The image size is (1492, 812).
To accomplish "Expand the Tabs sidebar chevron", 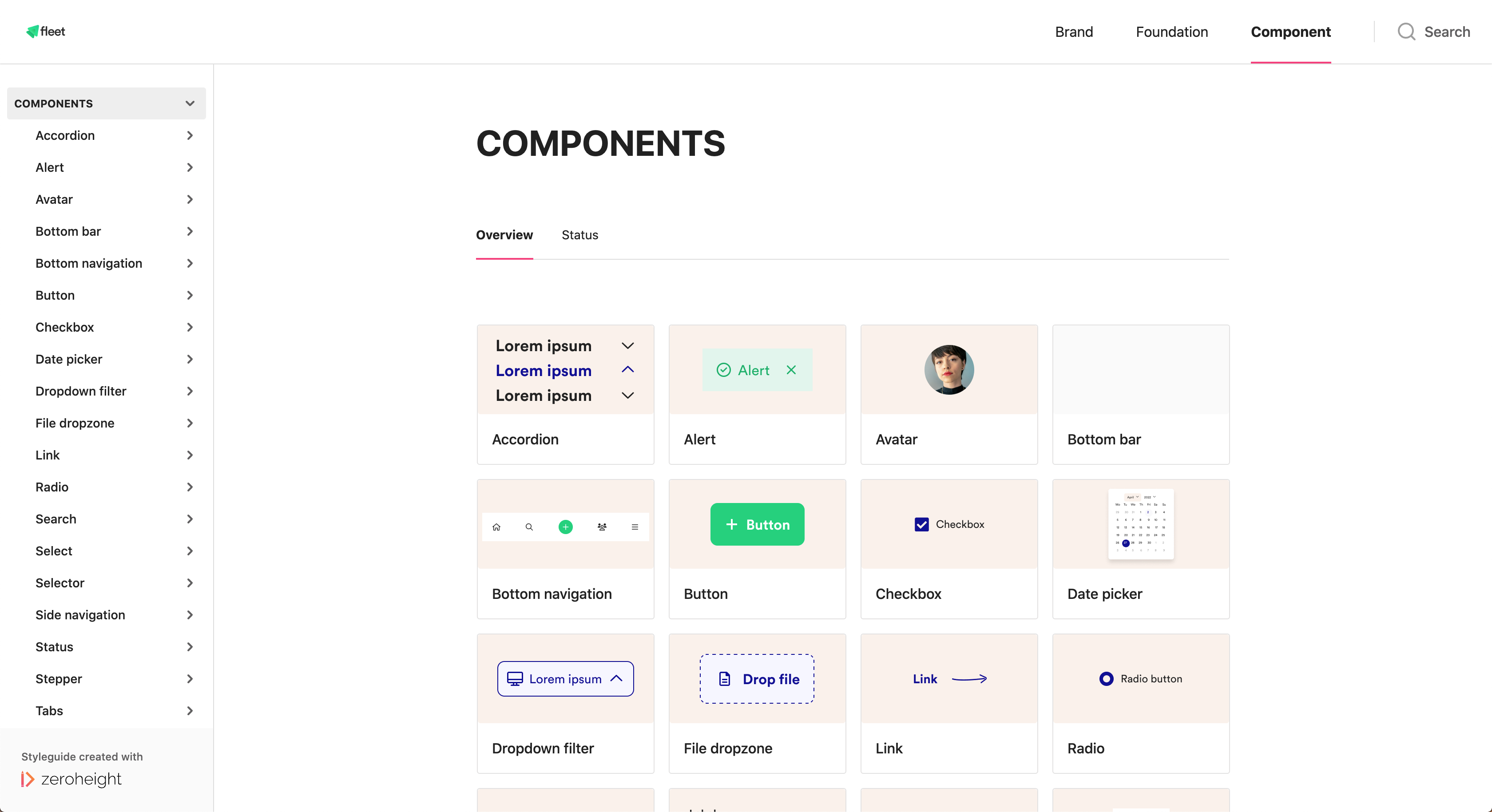I will click(190, 711).
